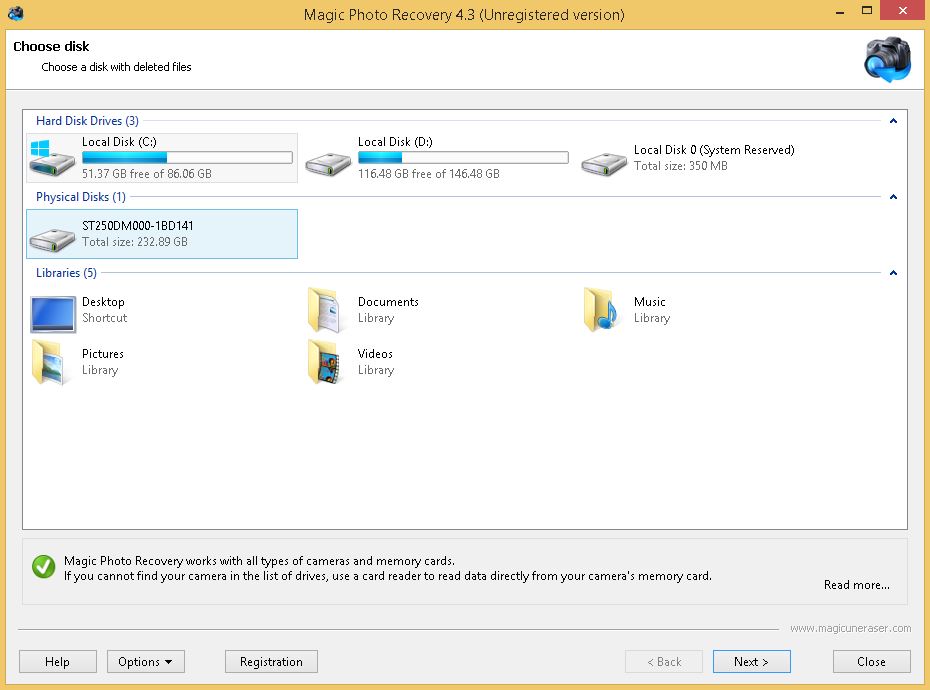This screenshot has height=690, width=930.
Task: Select Local Disk 0 System Reserved icon
Action: click(x=604, y=164)
